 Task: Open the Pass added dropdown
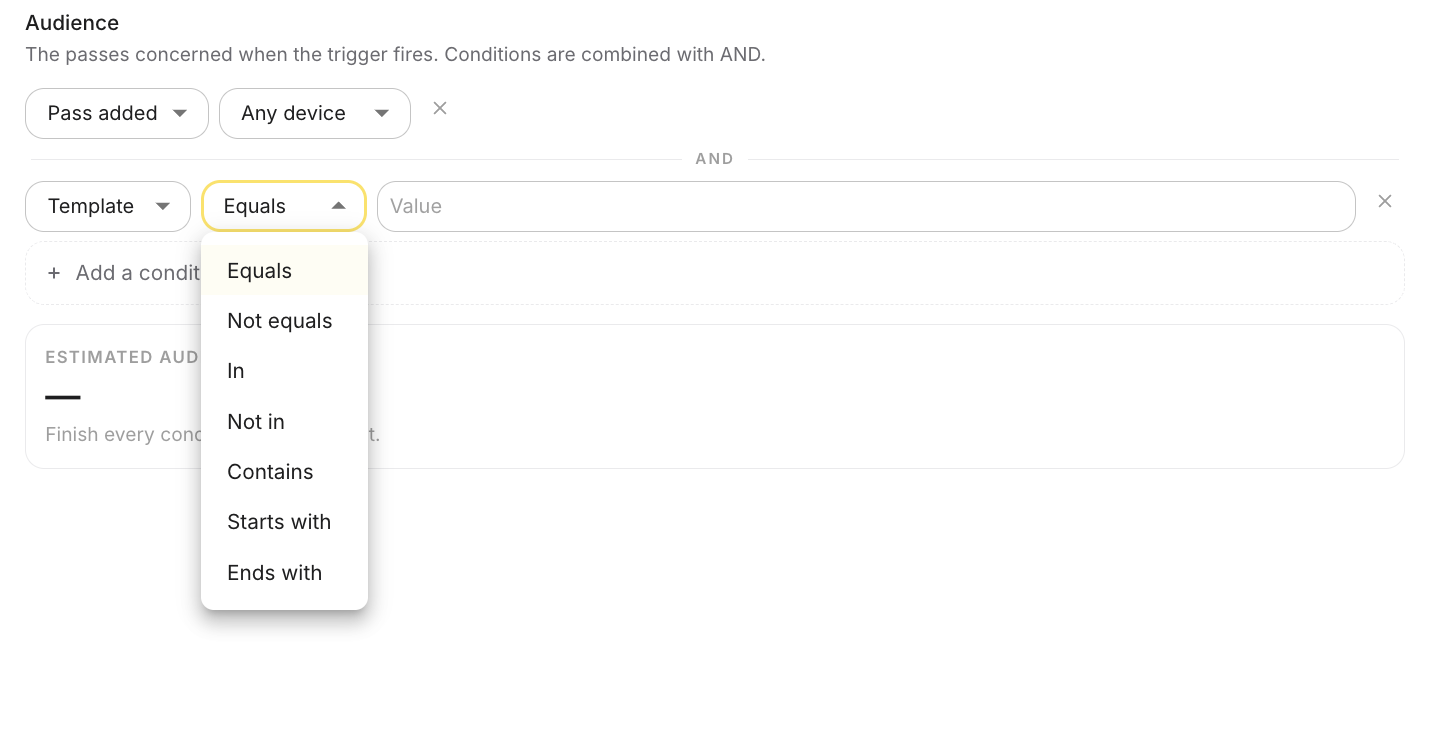117,113
